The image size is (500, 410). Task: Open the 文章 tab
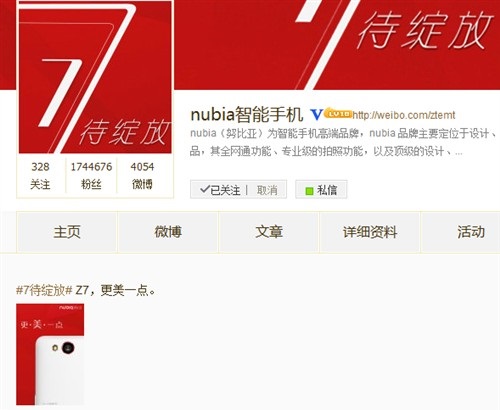(x=269, y=232)
